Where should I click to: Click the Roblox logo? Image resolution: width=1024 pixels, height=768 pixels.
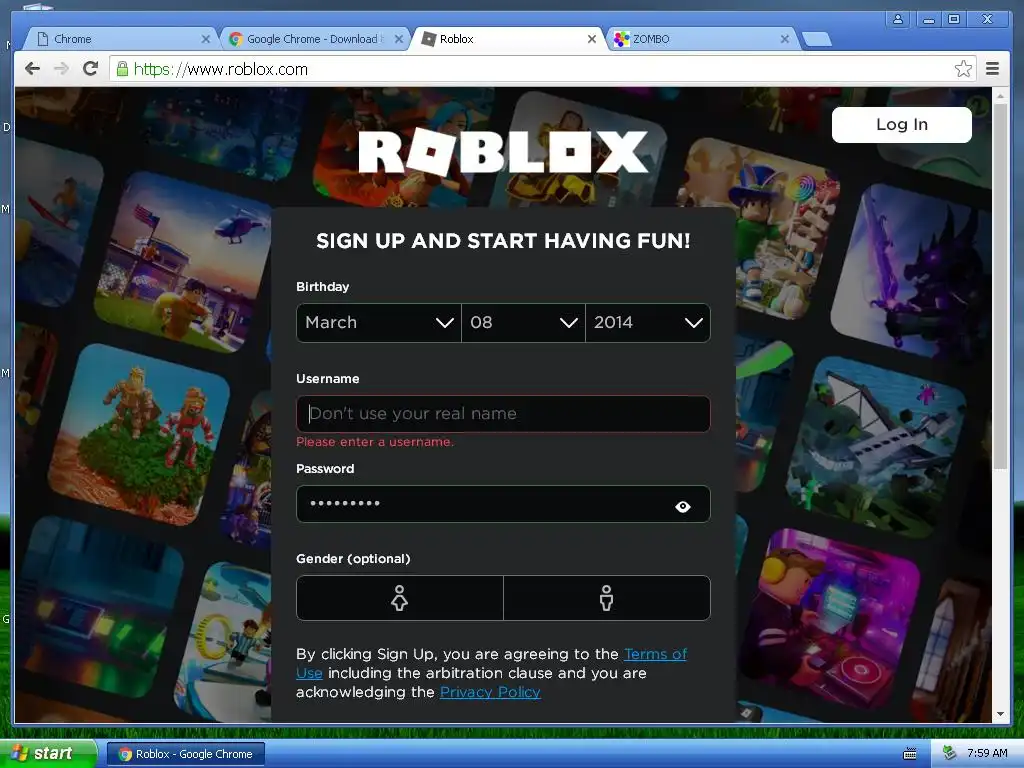point(503,152)
